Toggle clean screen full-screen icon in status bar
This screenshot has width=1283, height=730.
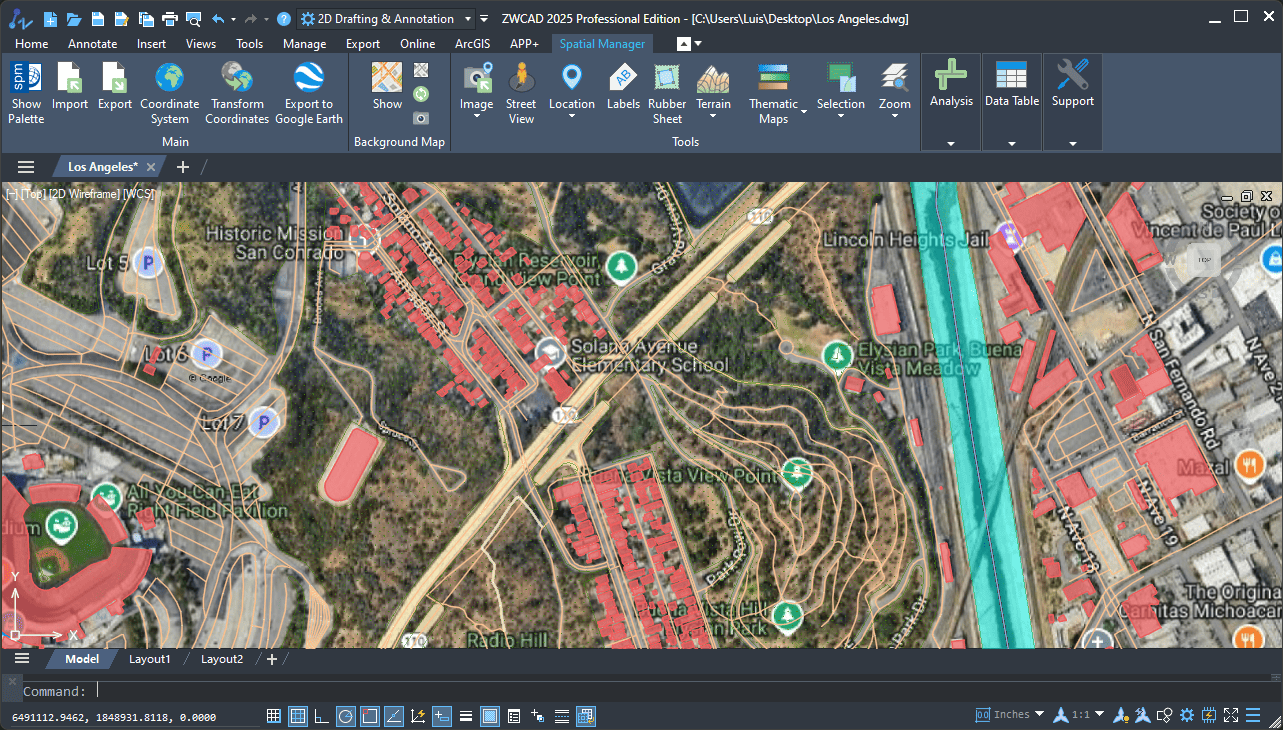coord(1231,715)
